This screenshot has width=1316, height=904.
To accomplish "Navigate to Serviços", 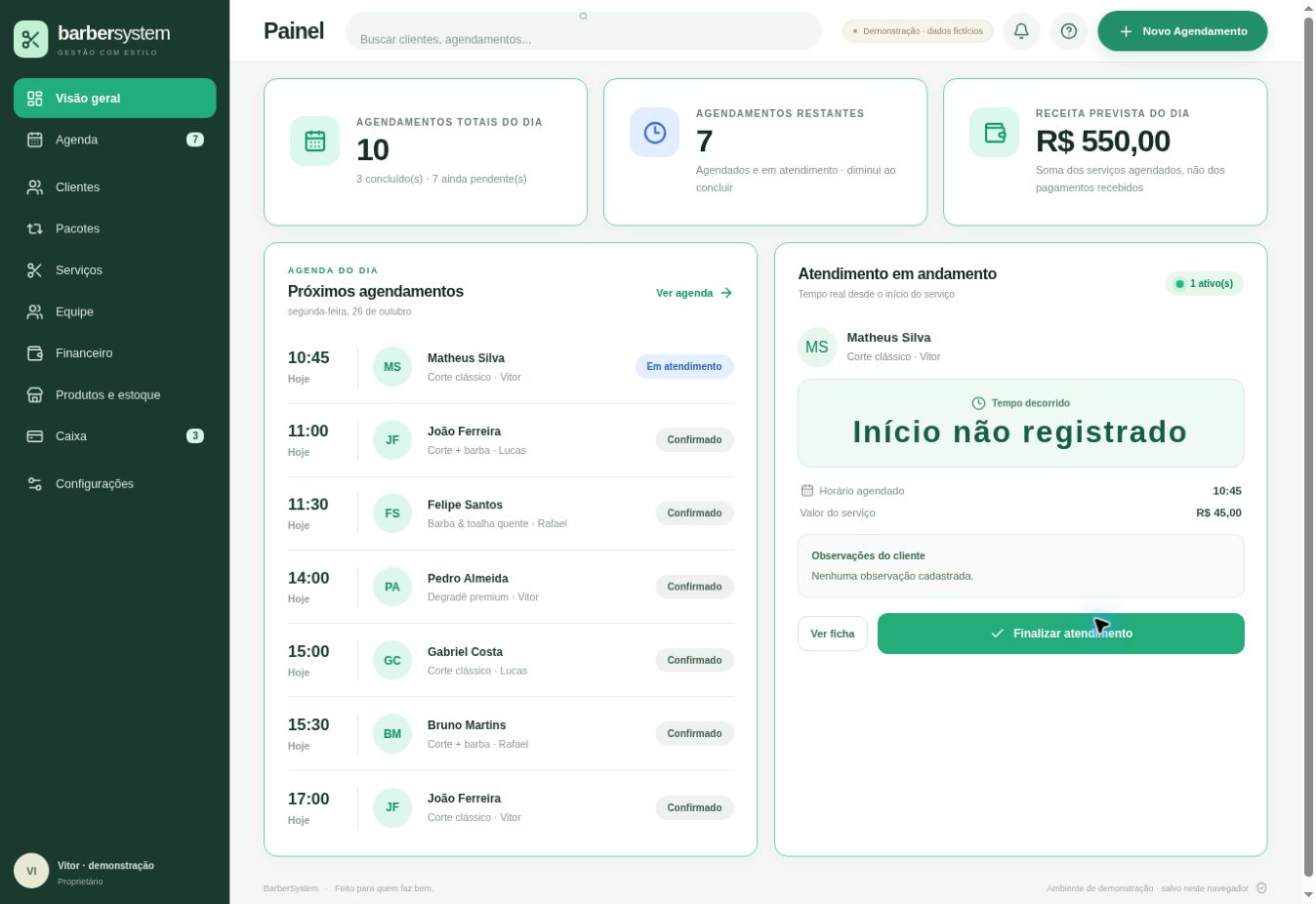I will [x=115, y=270].
